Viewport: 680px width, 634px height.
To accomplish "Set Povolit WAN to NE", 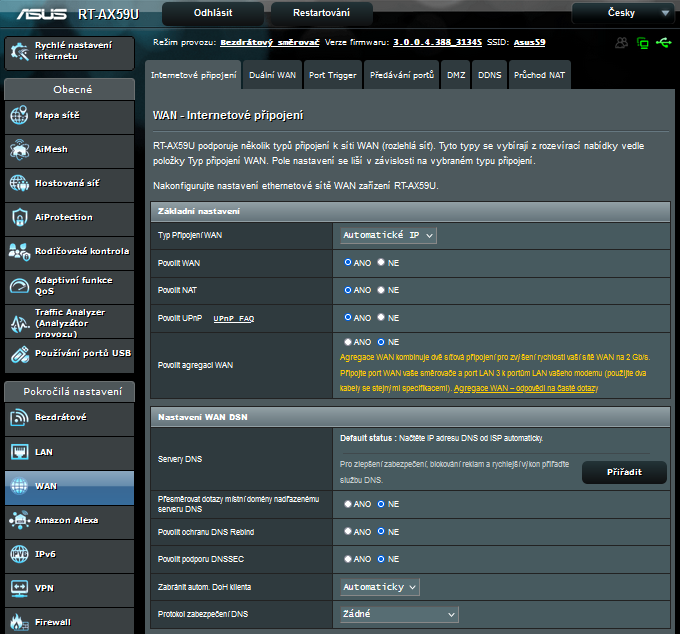I will [x=381, y=262].
